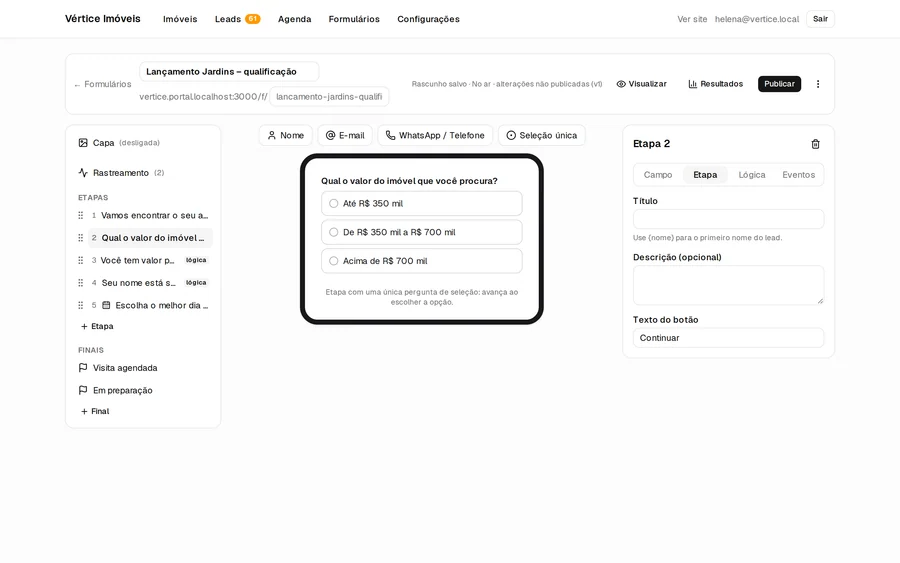Open Leads in the top navigation
This screenshot has height=563, width=900.
tap(228, 19)
